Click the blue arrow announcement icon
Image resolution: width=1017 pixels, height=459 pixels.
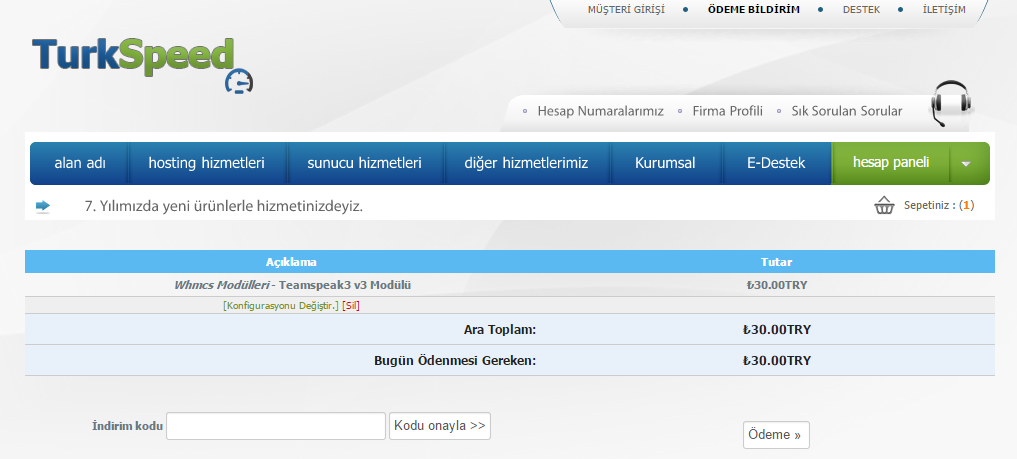tap(43, 206)
